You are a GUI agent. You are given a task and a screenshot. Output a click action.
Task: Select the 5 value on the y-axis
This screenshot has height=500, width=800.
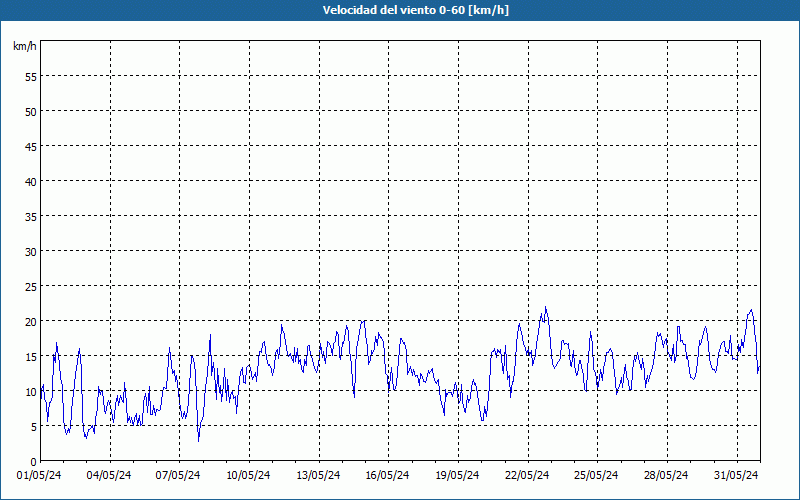pyautogui.click(x=34, y=427)
